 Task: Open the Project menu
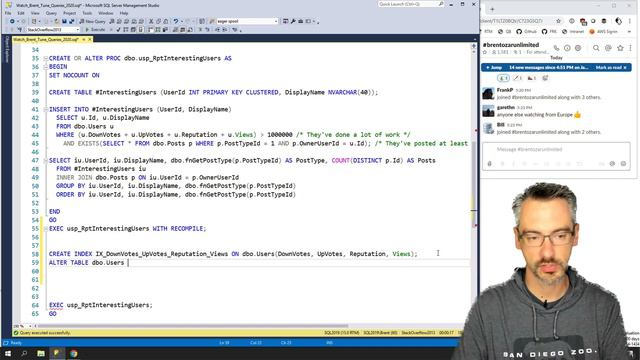point(69,13)
